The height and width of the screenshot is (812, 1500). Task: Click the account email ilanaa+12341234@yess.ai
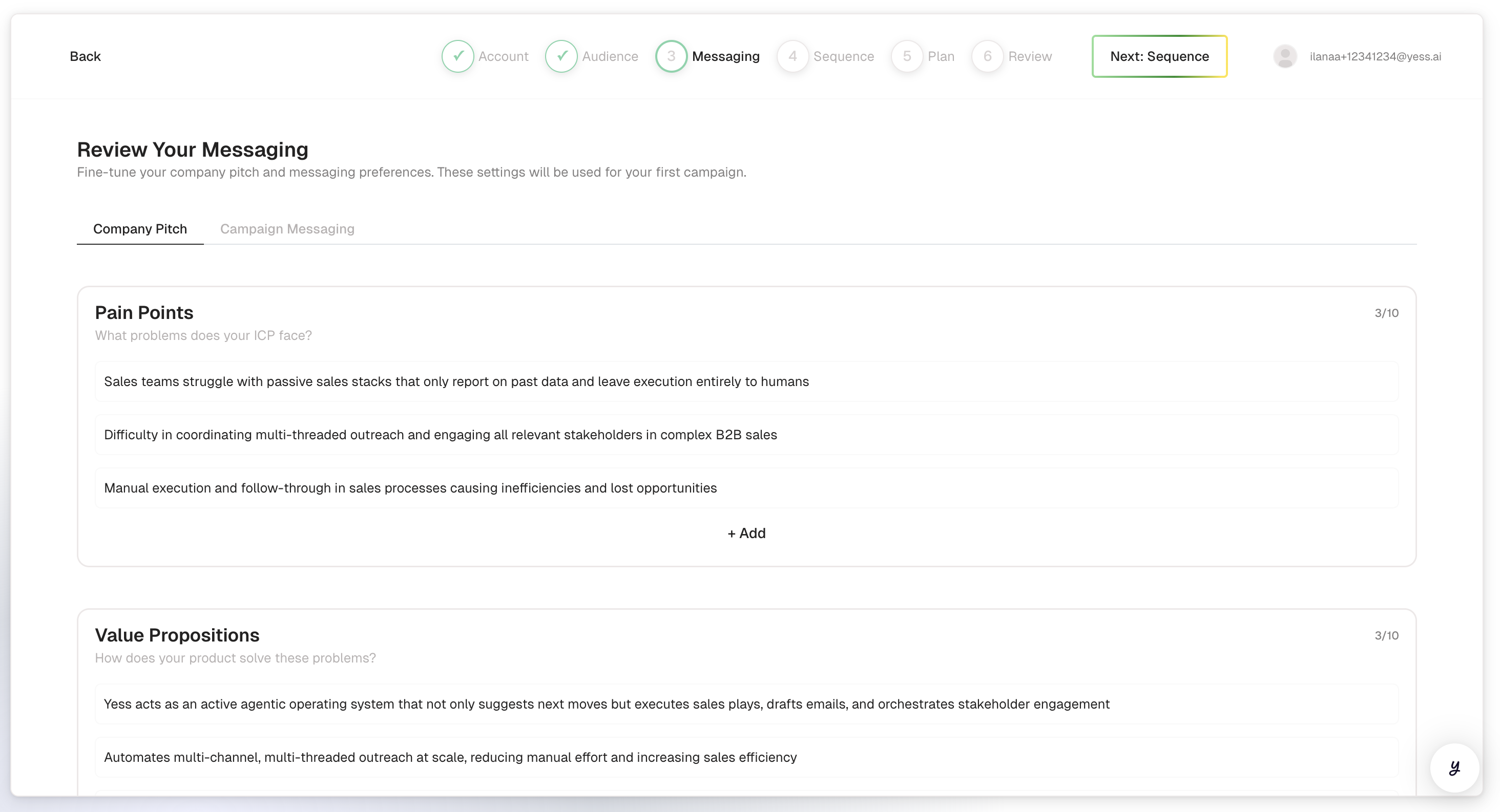click(x=1376, y=56)
